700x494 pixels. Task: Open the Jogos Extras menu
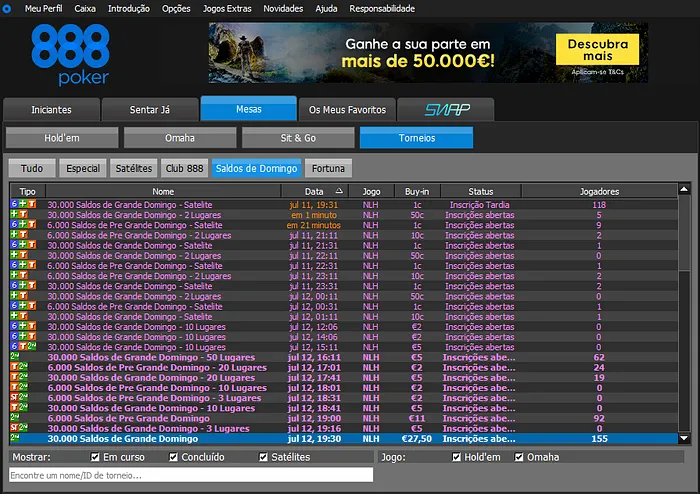pos(227,8)
